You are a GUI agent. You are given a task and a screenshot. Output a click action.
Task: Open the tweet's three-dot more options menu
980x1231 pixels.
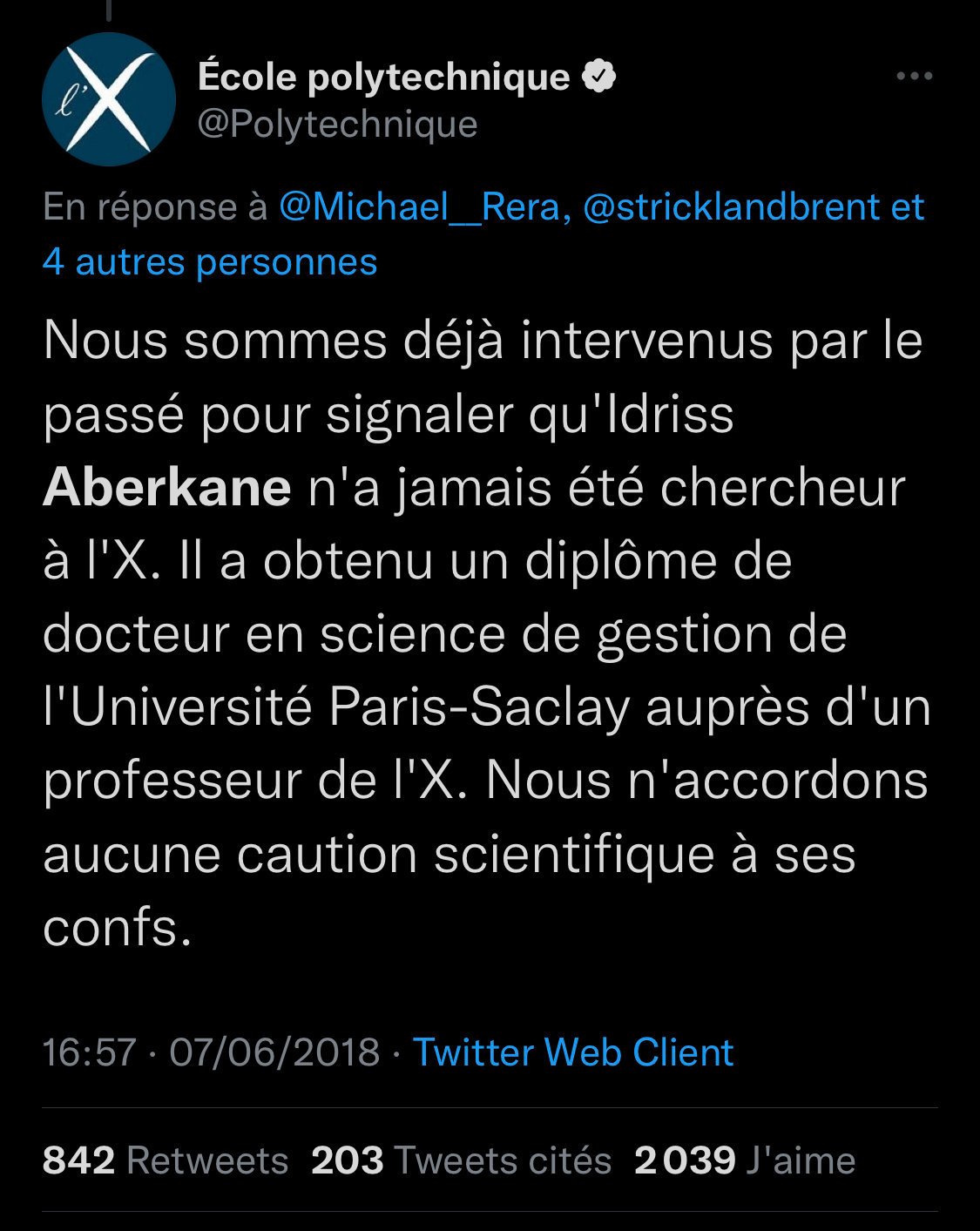tap(914, 77)
